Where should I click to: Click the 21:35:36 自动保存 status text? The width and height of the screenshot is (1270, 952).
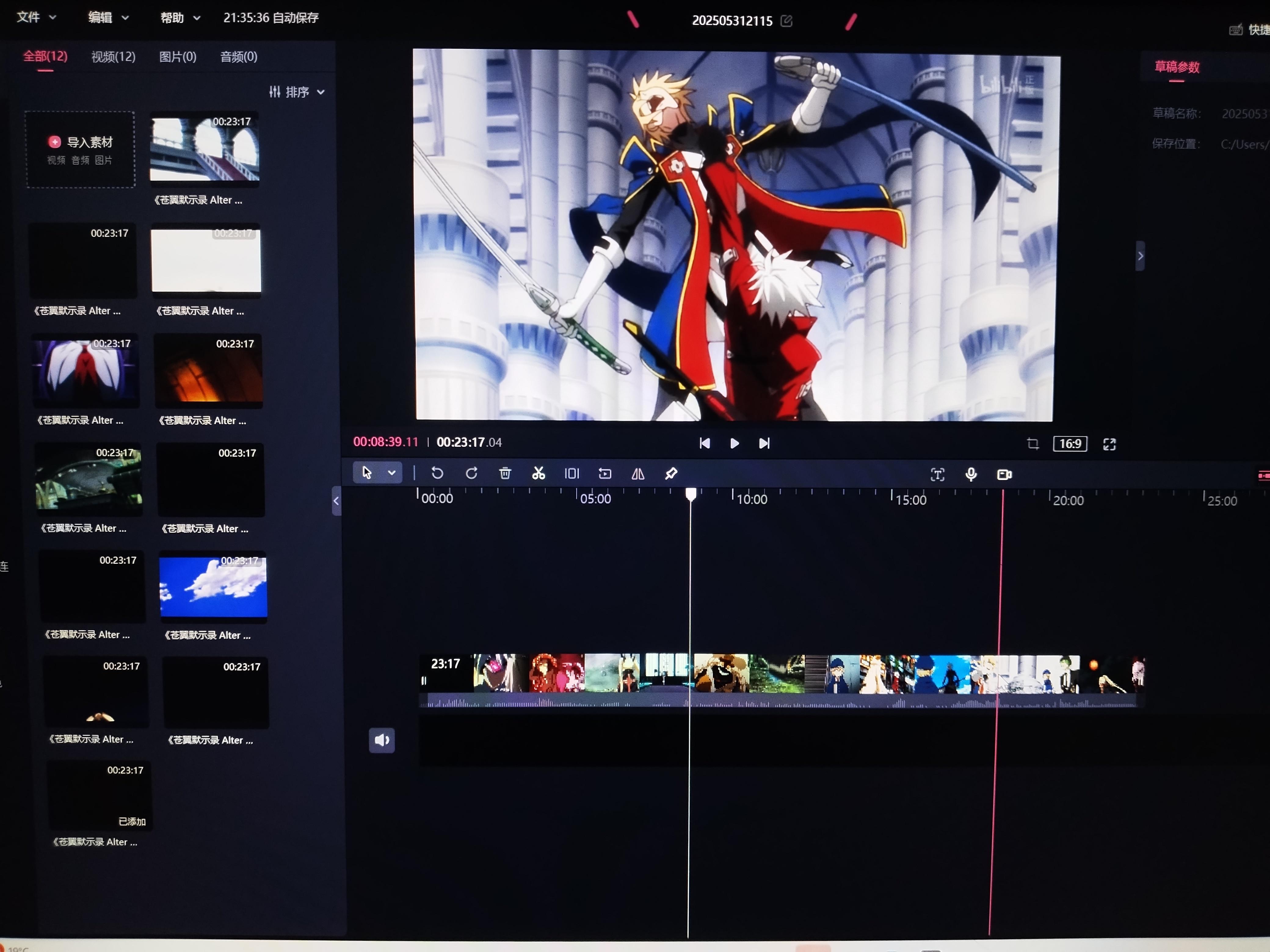click(x=271, y=18)
